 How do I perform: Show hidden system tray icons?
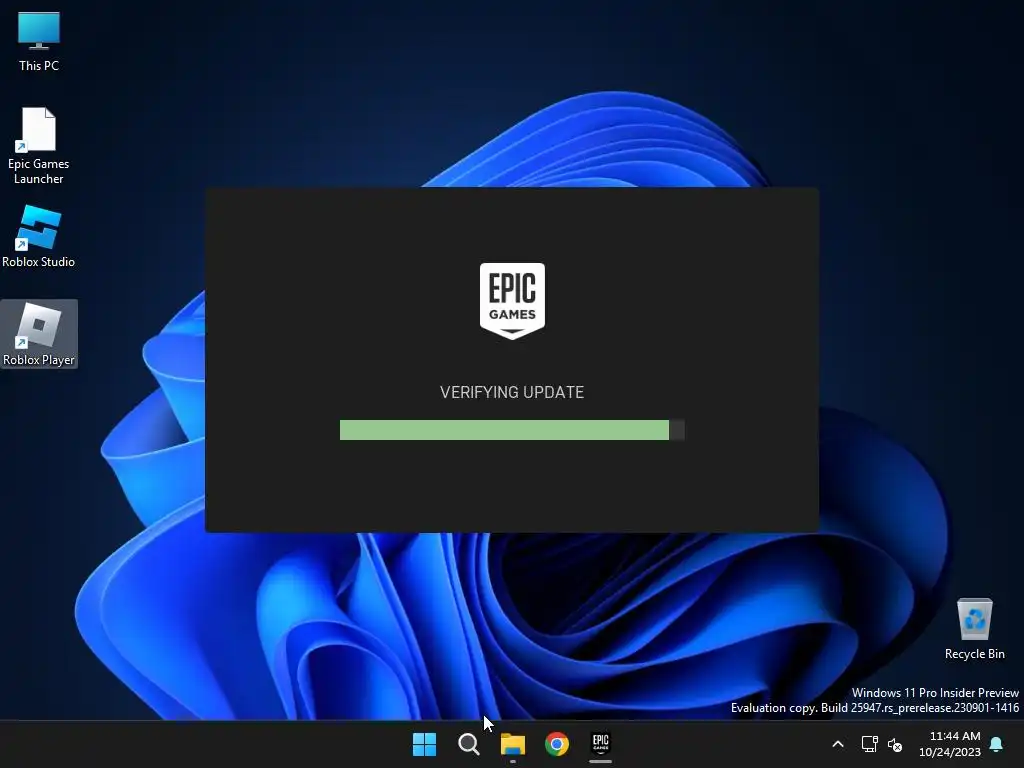[x=838, y=744]
